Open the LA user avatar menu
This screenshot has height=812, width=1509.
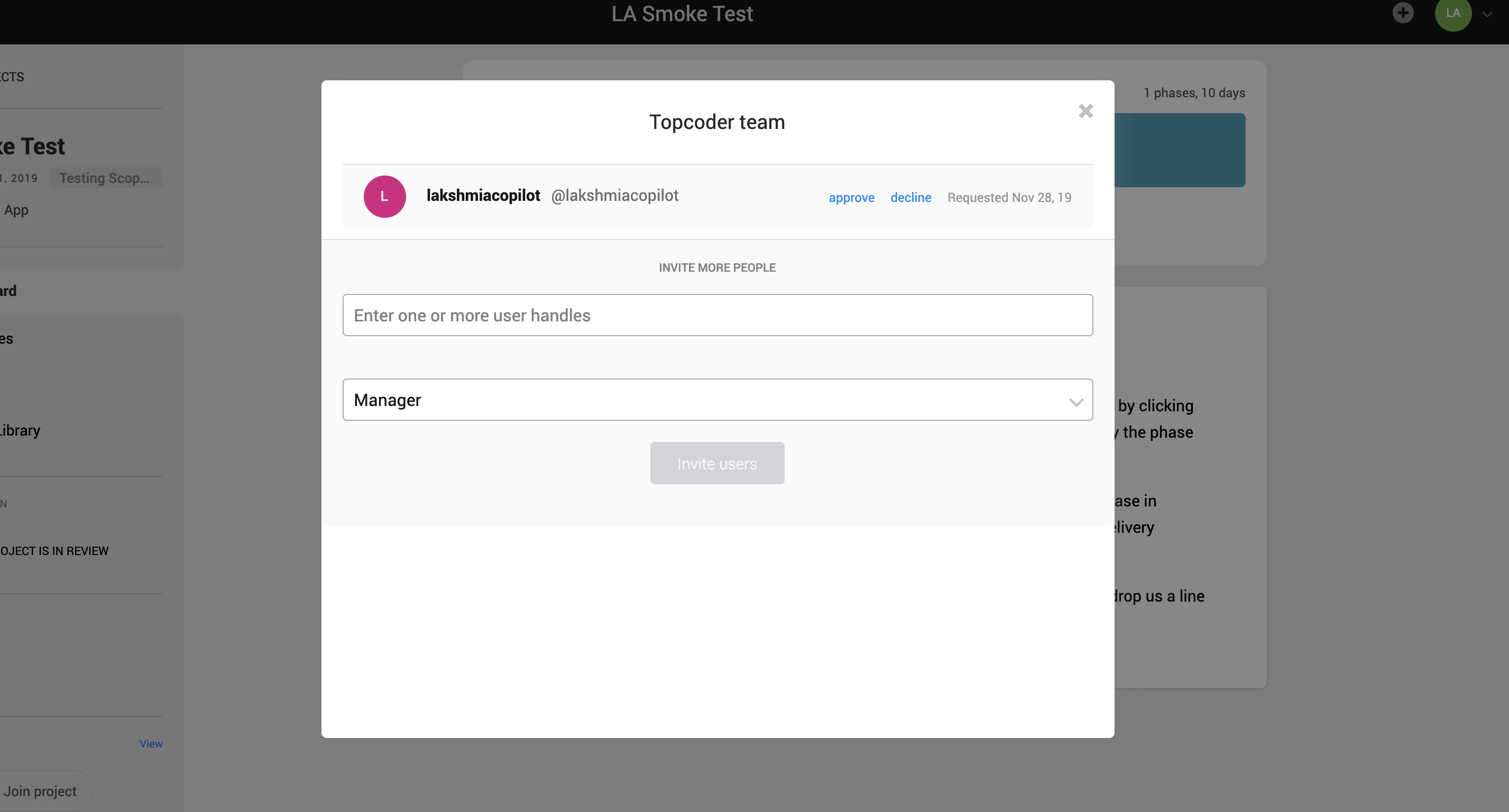click(1453, 13)
